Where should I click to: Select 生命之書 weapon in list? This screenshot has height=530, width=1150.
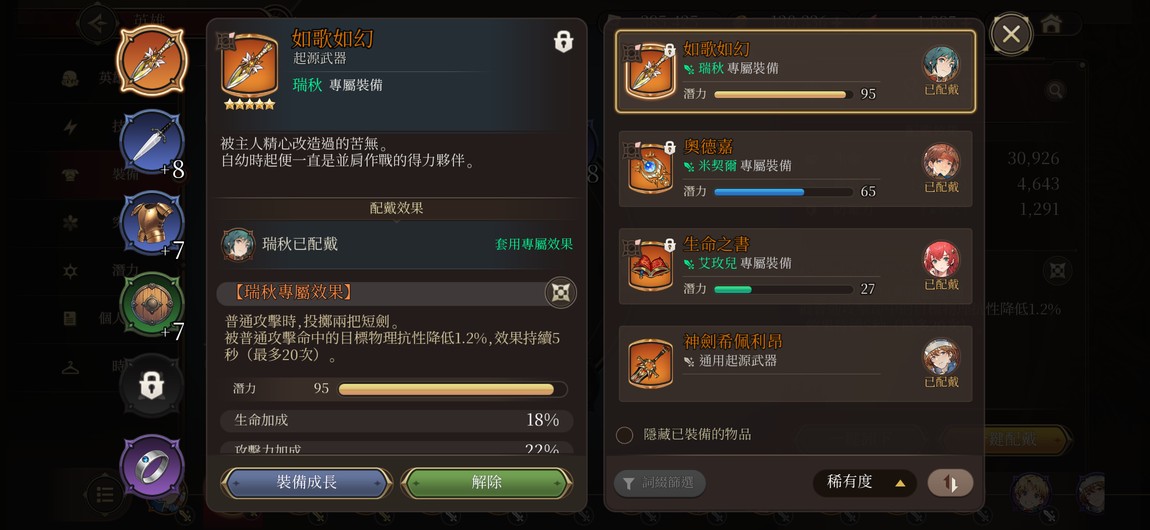[795, 266]
